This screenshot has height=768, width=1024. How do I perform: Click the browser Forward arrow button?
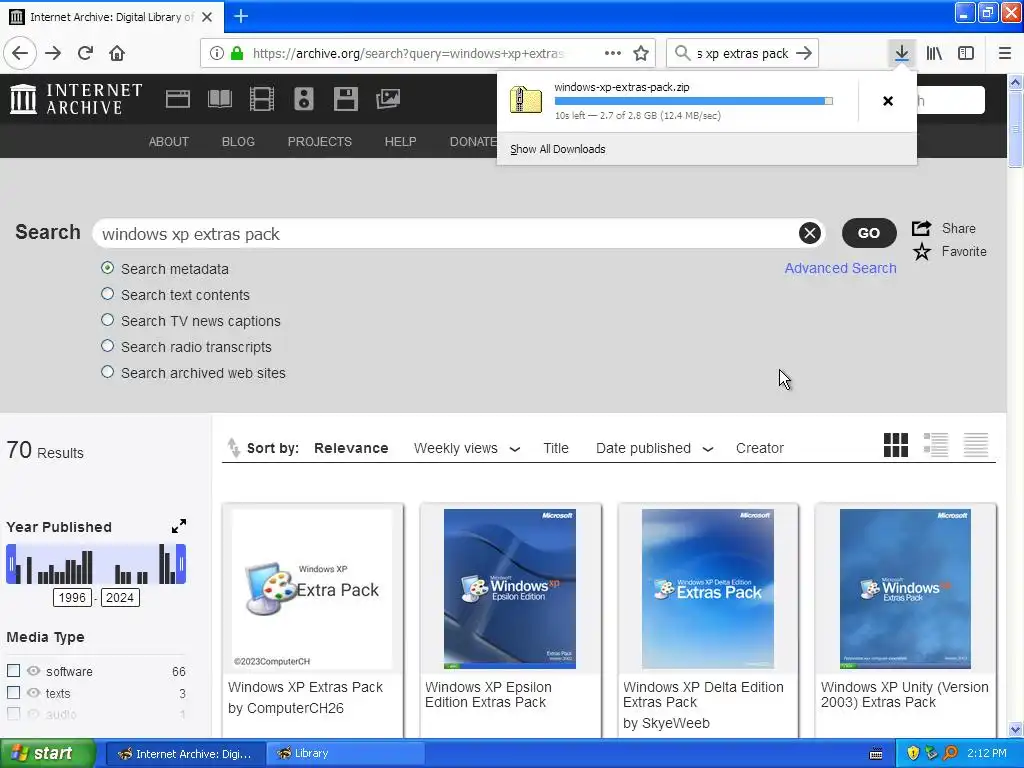[53, 53]
